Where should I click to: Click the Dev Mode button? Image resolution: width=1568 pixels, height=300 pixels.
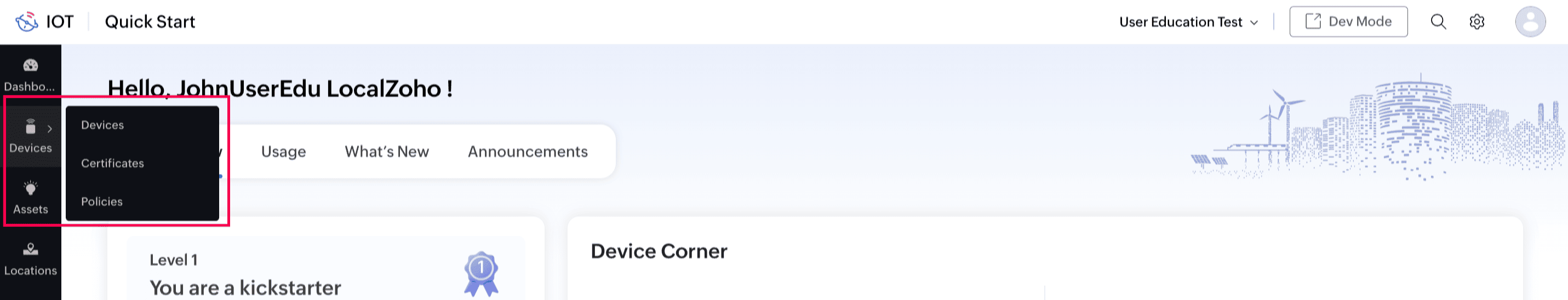point(1348,22)
